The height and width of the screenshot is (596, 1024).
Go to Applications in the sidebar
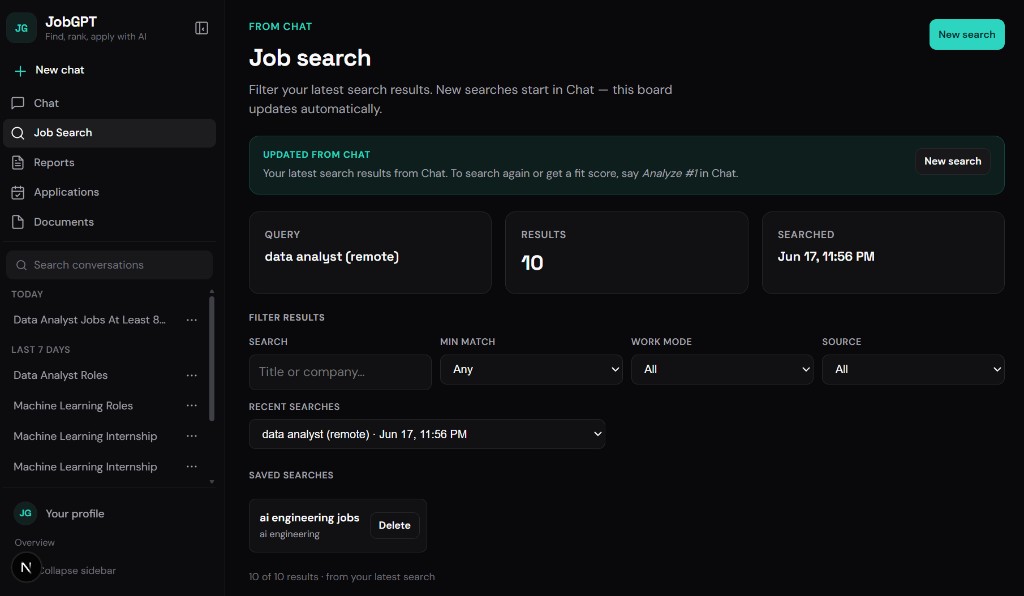[x=109, y=192]
